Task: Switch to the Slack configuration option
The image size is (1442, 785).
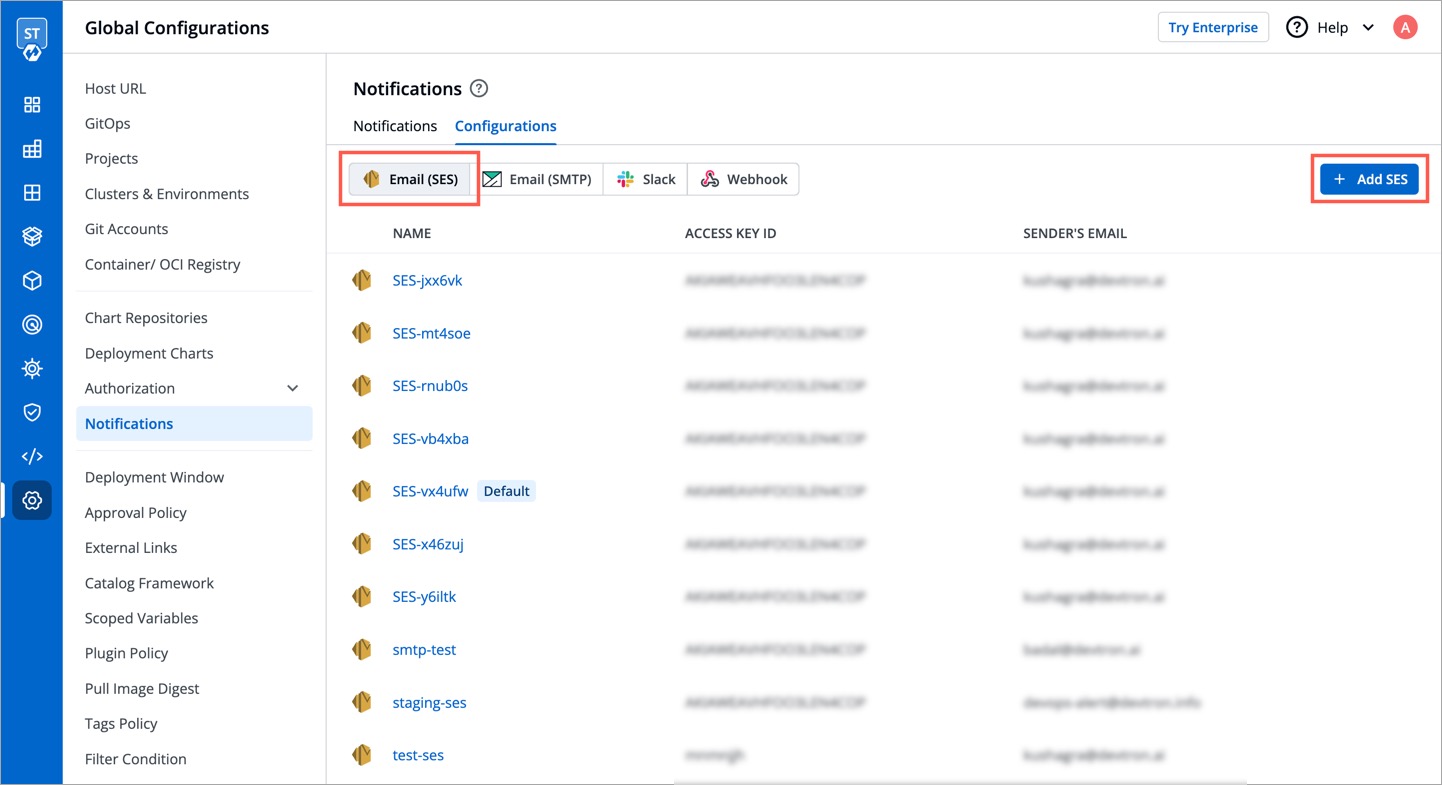Action: click(x=645, y=179)
